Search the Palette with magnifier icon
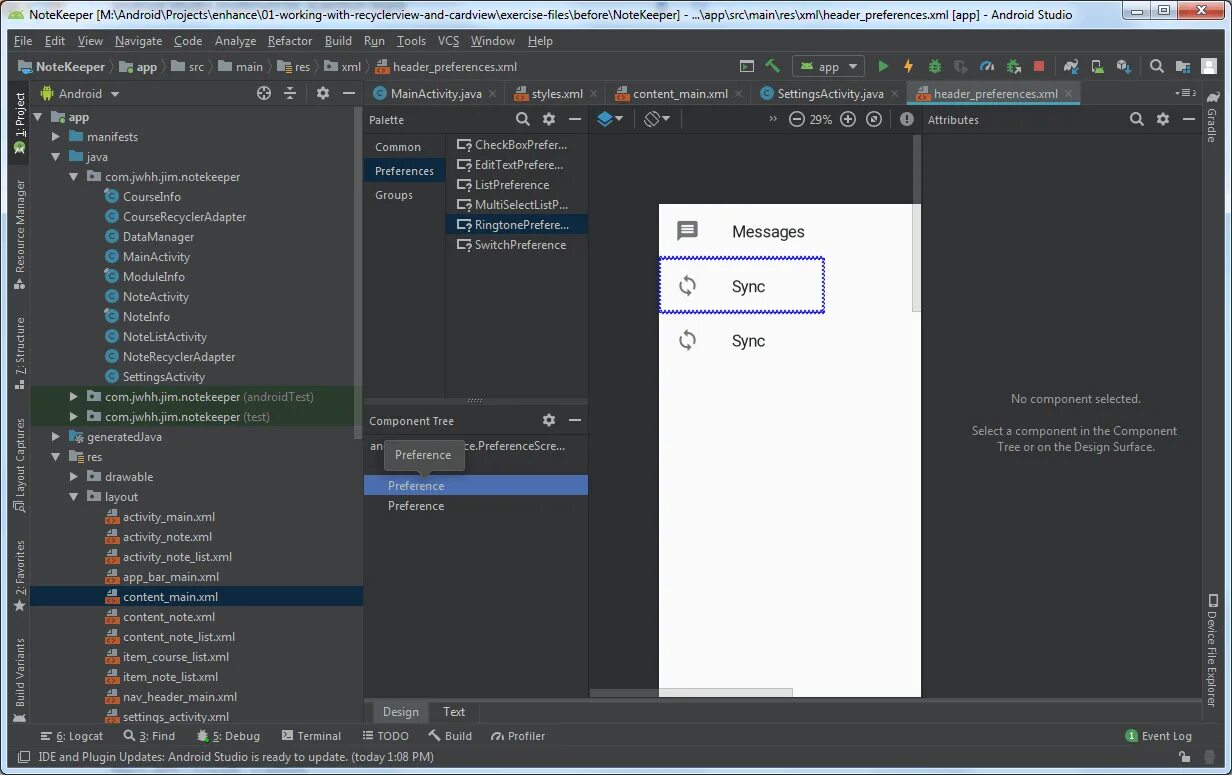Screen dimensions: 1232x775 522,119
